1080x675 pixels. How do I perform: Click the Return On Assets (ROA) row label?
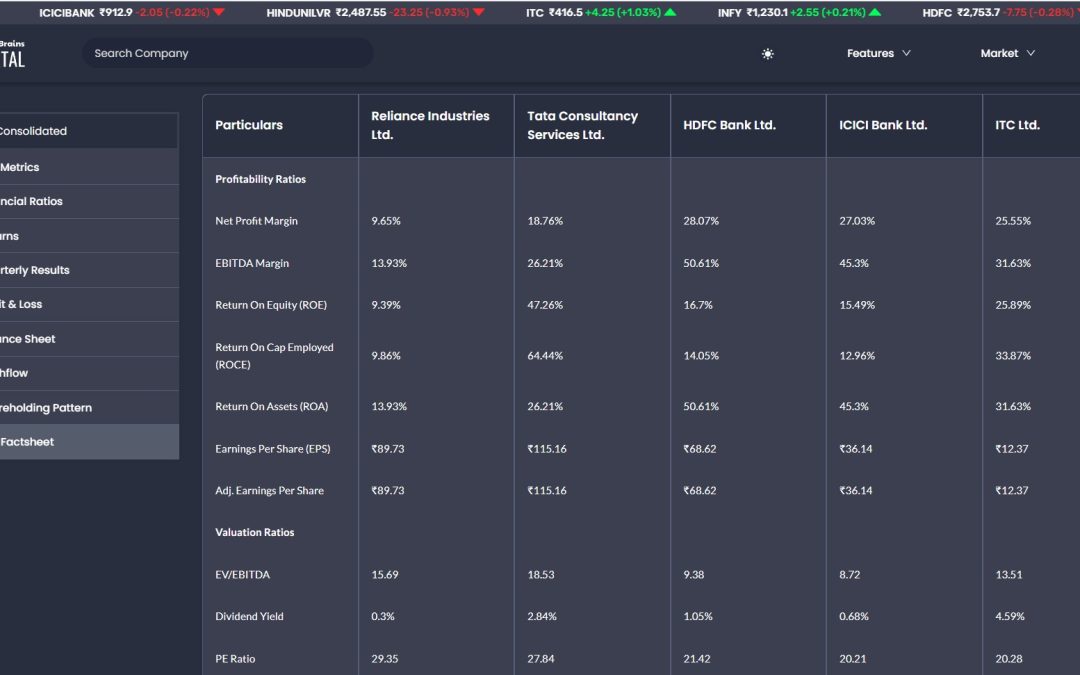coord(271,406)
